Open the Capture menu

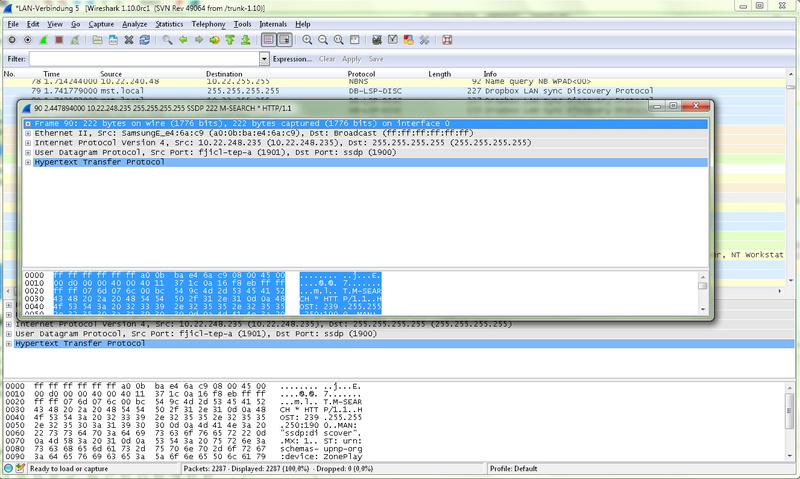[101, 24]
